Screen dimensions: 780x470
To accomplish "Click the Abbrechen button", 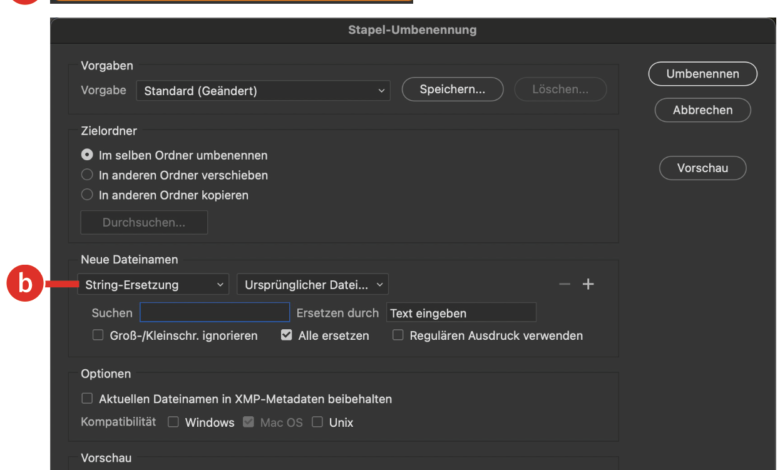I will click(x=702, y=110).
